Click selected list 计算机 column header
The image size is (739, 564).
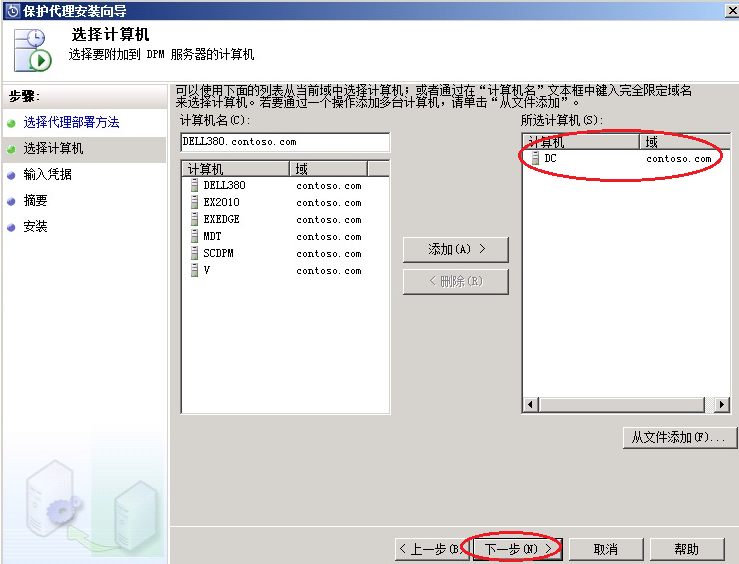pos(581,141)
